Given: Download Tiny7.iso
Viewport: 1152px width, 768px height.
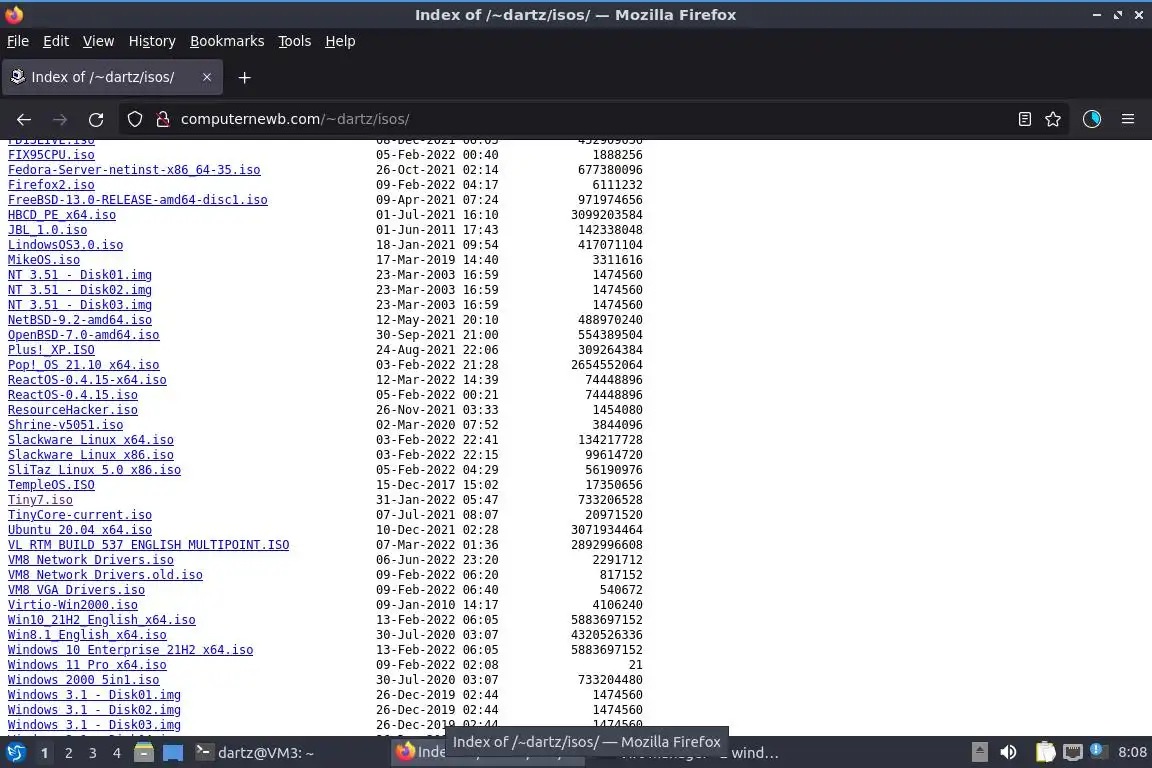Looking at the screenshot, I should [40, 500].
